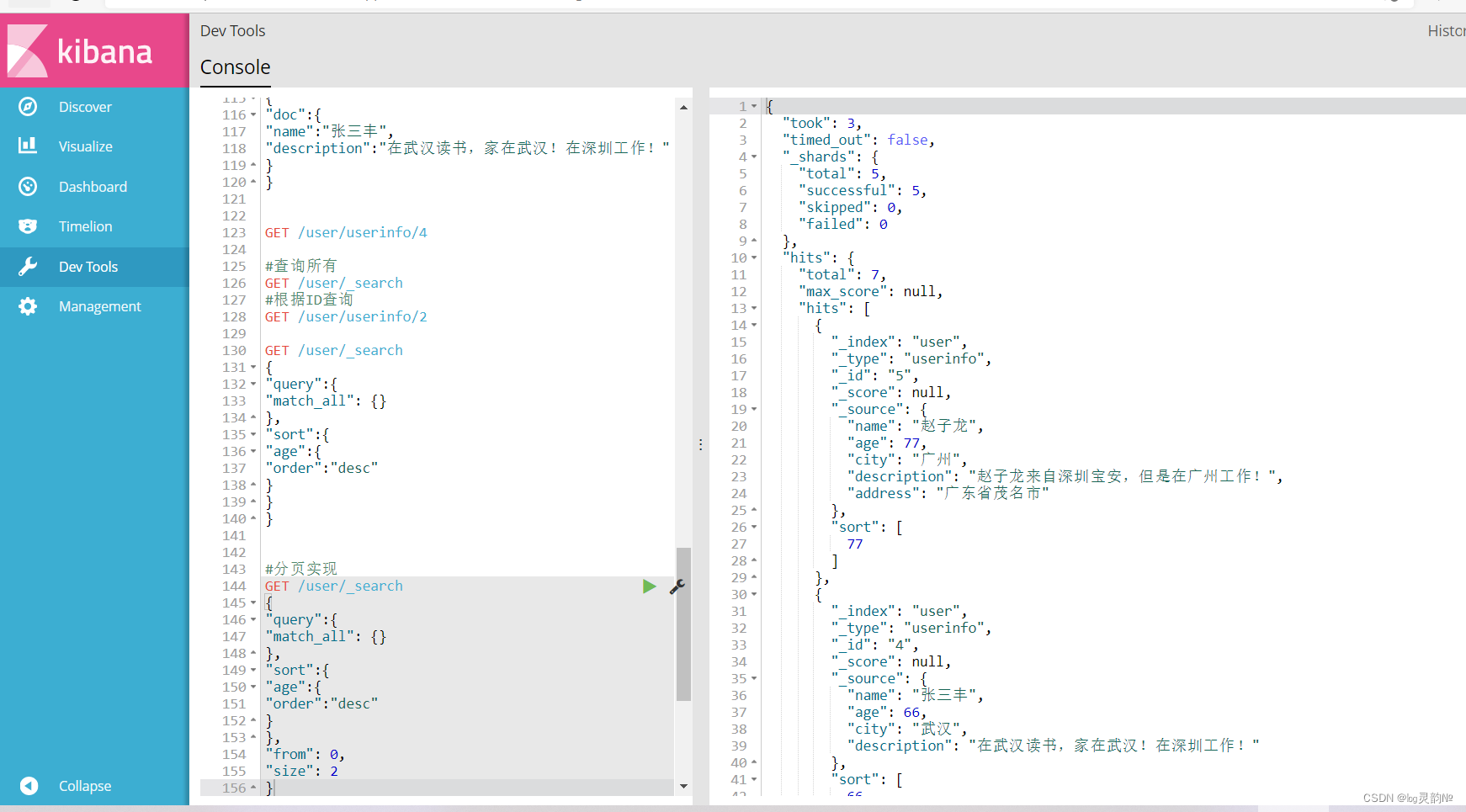The width and height of the screenshot is (1466, 812).
Task: Fold response line 13 hits array
Action: (x=754, y=308)
